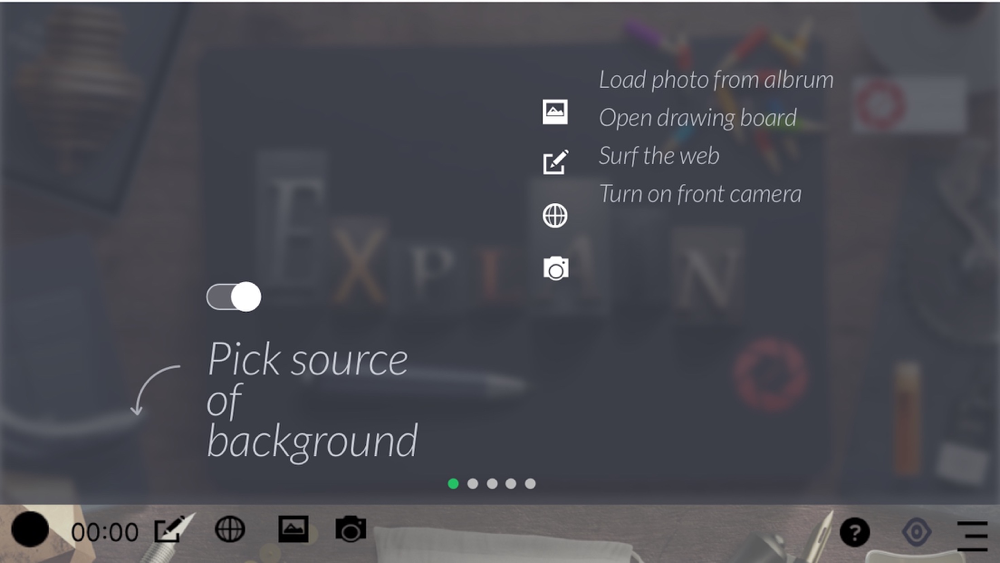Click the 00:00 recording timer
1000x563 pixels.
(105, 532)
